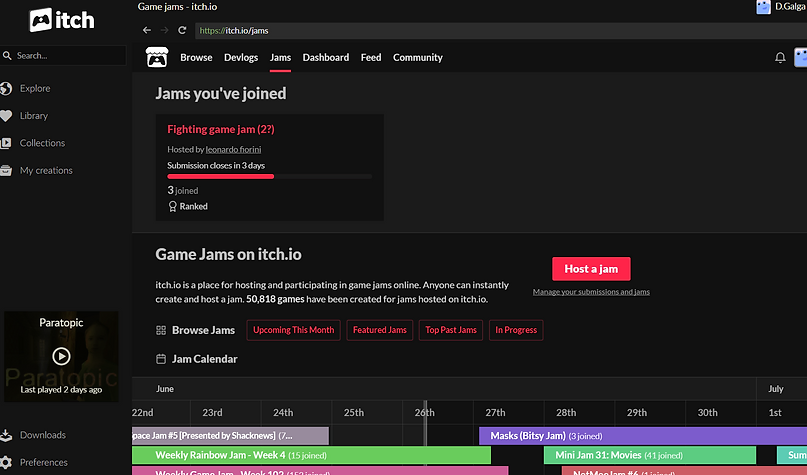
Task: Open the Browse menu item
Action: point(196,58)
